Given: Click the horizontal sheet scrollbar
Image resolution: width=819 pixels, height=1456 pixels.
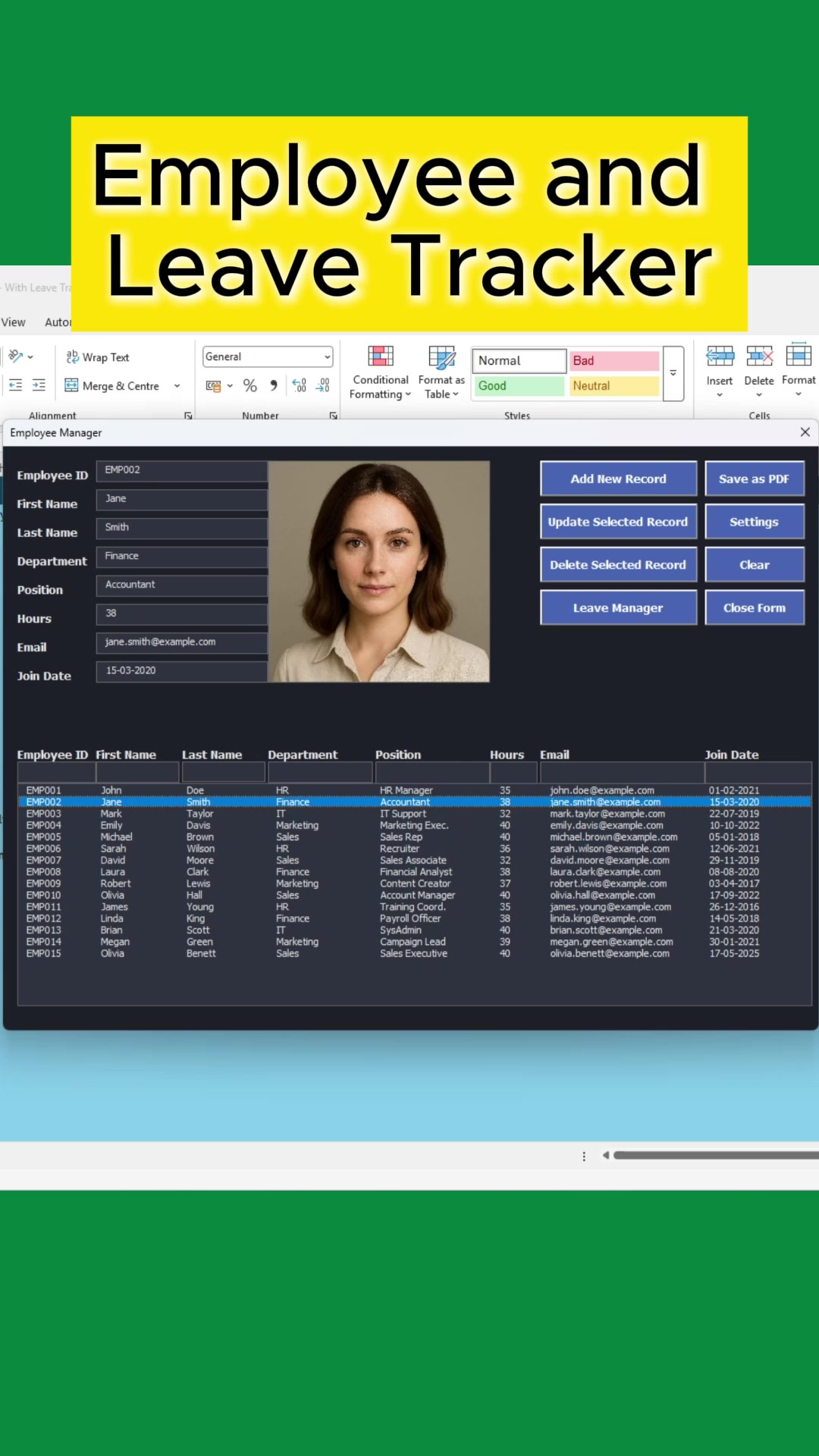Looking at the screenshot, I should [716, 1156].
